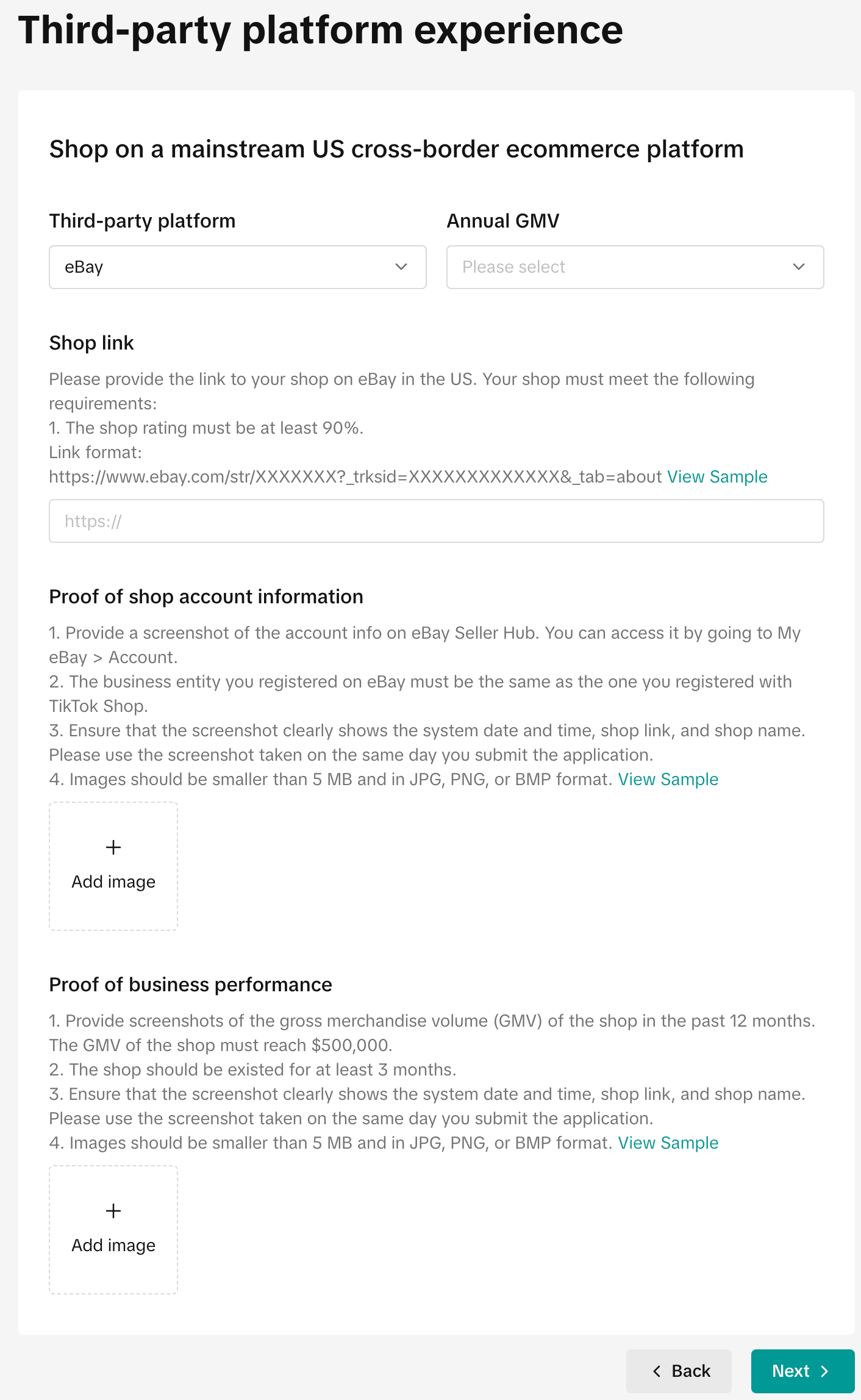Proceed with the green Next button
This screenshot has width=861, height=1400.
[x=802, y=1371]
